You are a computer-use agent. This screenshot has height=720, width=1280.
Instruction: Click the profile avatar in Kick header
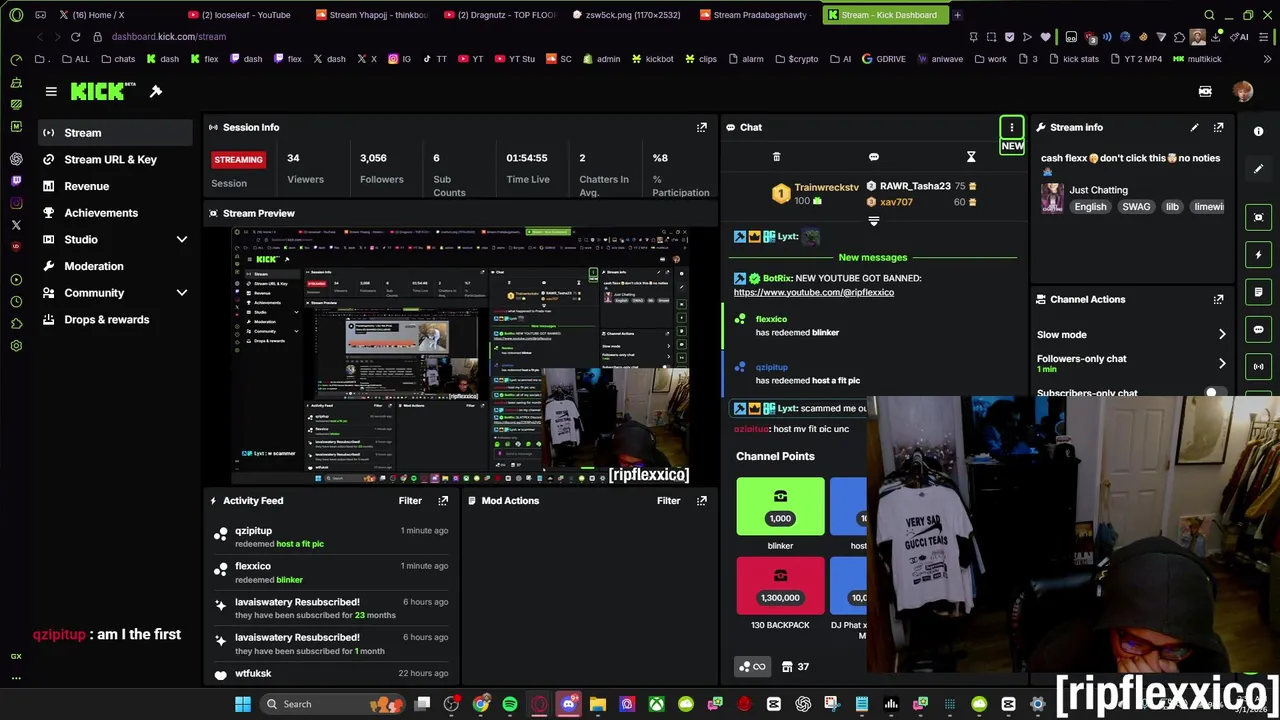coord(1243,91)
